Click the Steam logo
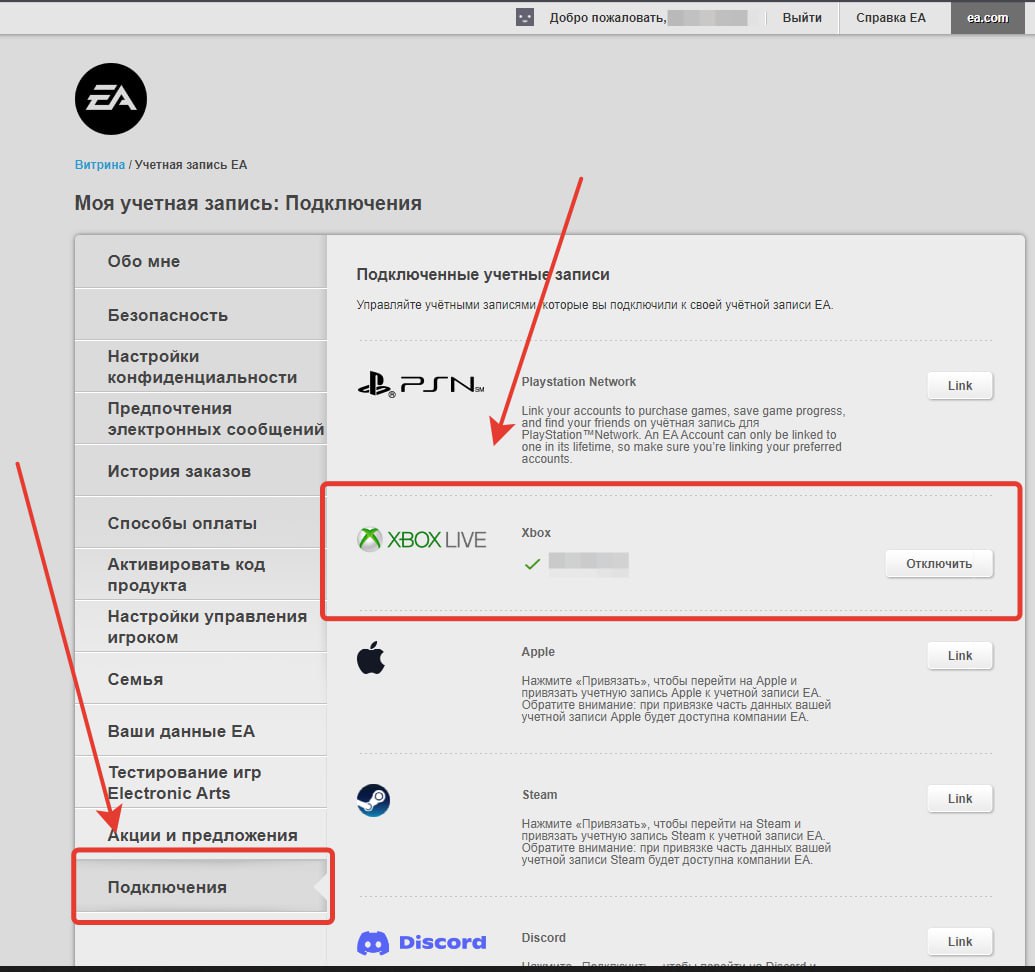The width and height of the screenshot is (1035, 972). 374,800
